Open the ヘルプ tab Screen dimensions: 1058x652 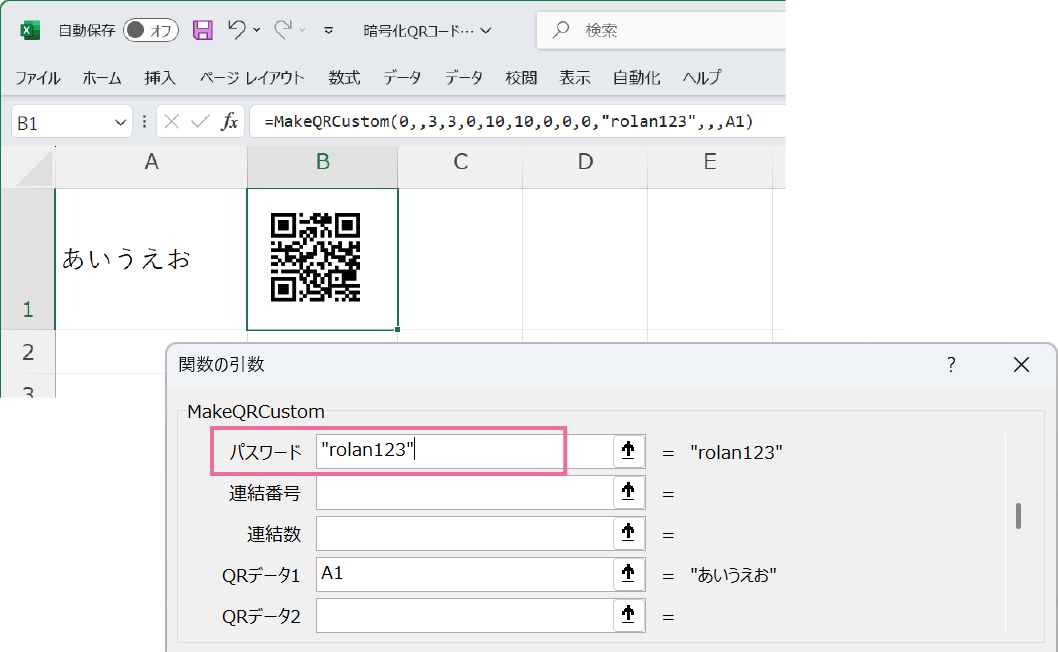click(x=702, y=78)
